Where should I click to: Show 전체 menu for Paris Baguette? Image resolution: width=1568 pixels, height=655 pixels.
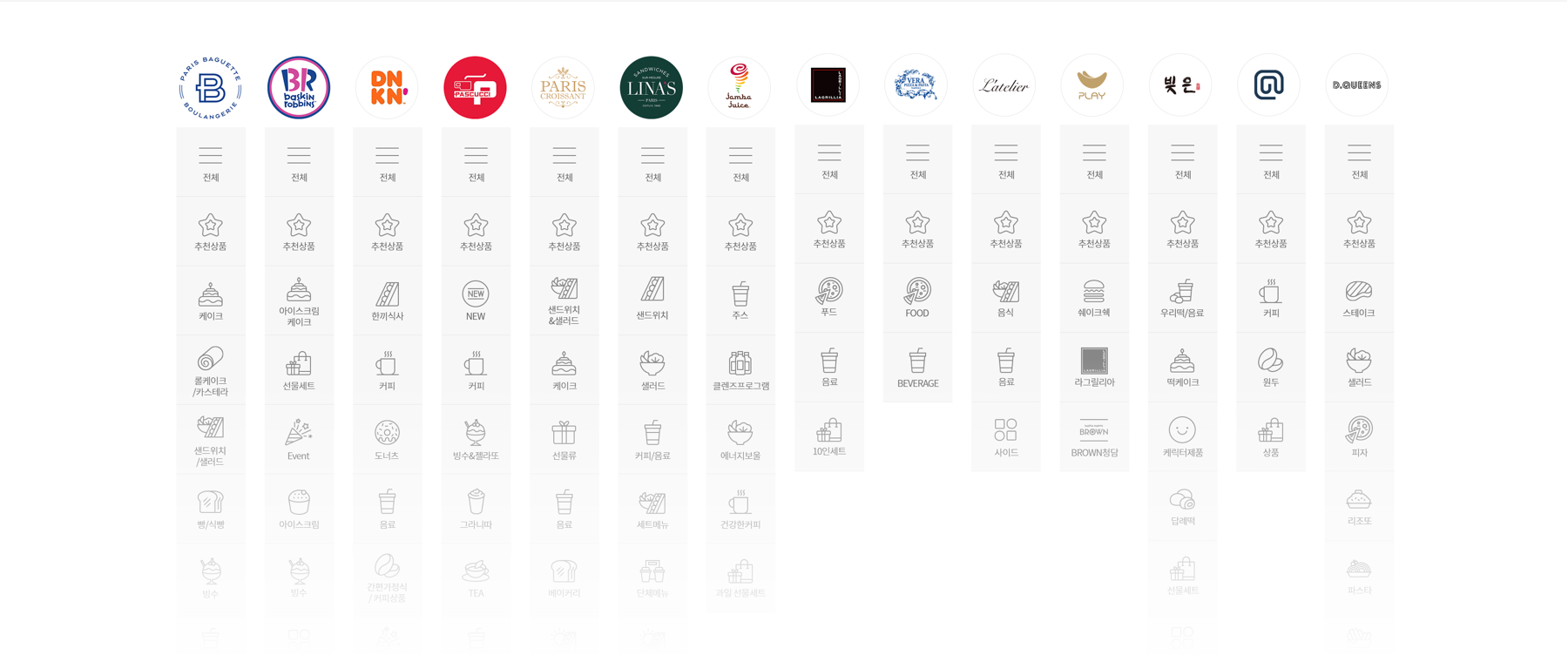coord(211,162)
